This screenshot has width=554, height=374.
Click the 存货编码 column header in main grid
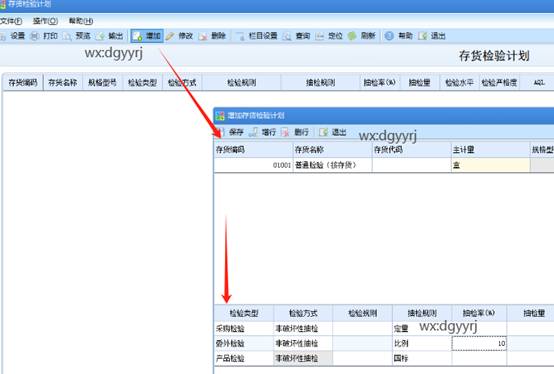pos(23,83)
